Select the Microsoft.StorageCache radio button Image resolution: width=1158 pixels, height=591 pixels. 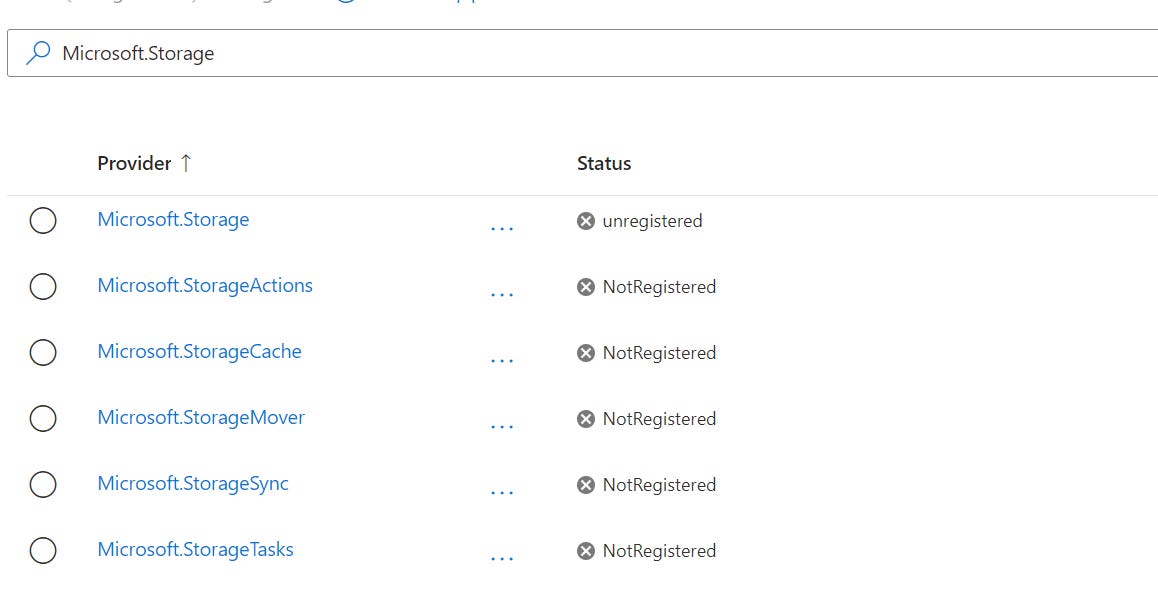coord(43,352)
